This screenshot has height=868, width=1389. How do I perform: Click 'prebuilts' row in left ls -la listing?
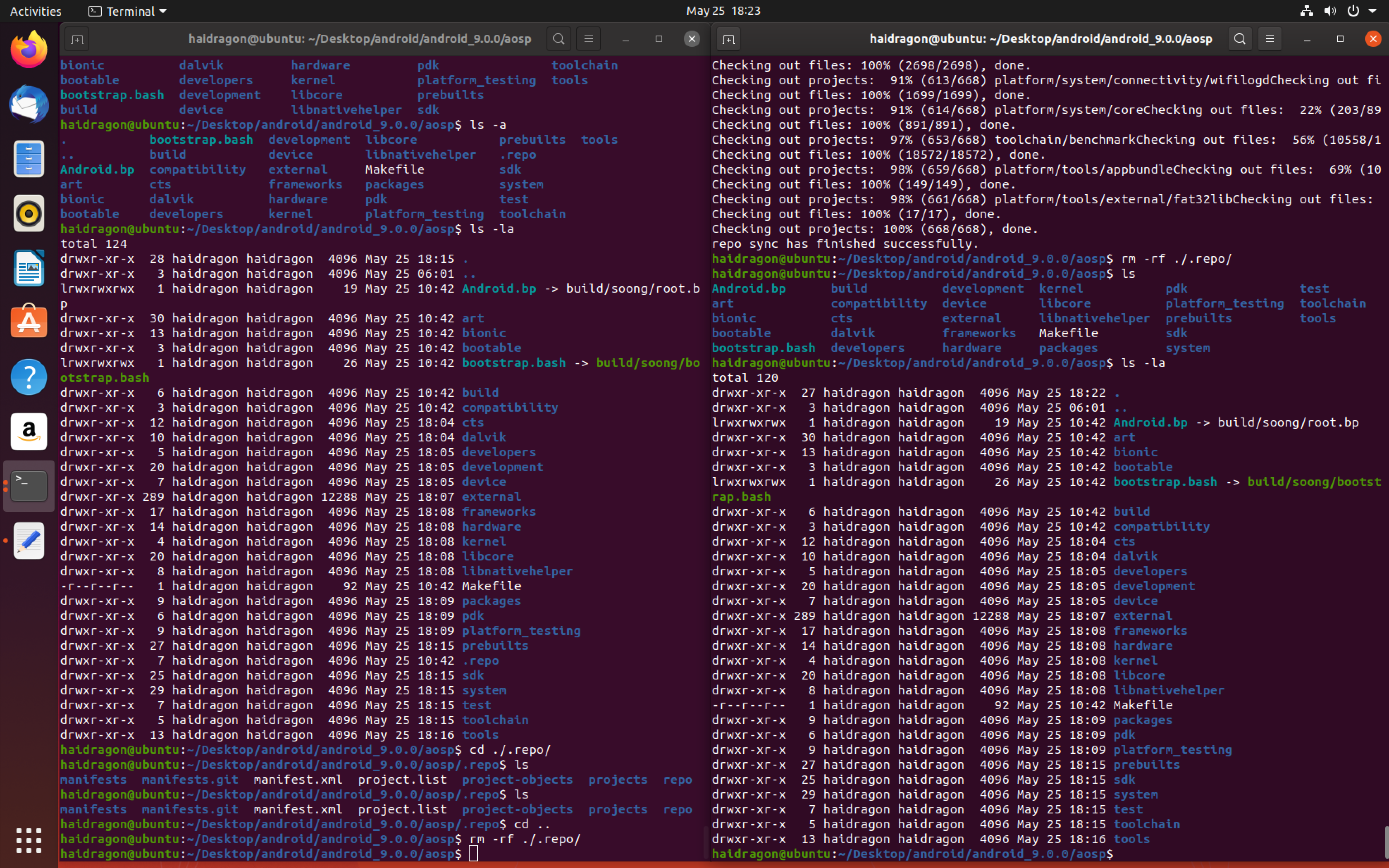[294, 646]
